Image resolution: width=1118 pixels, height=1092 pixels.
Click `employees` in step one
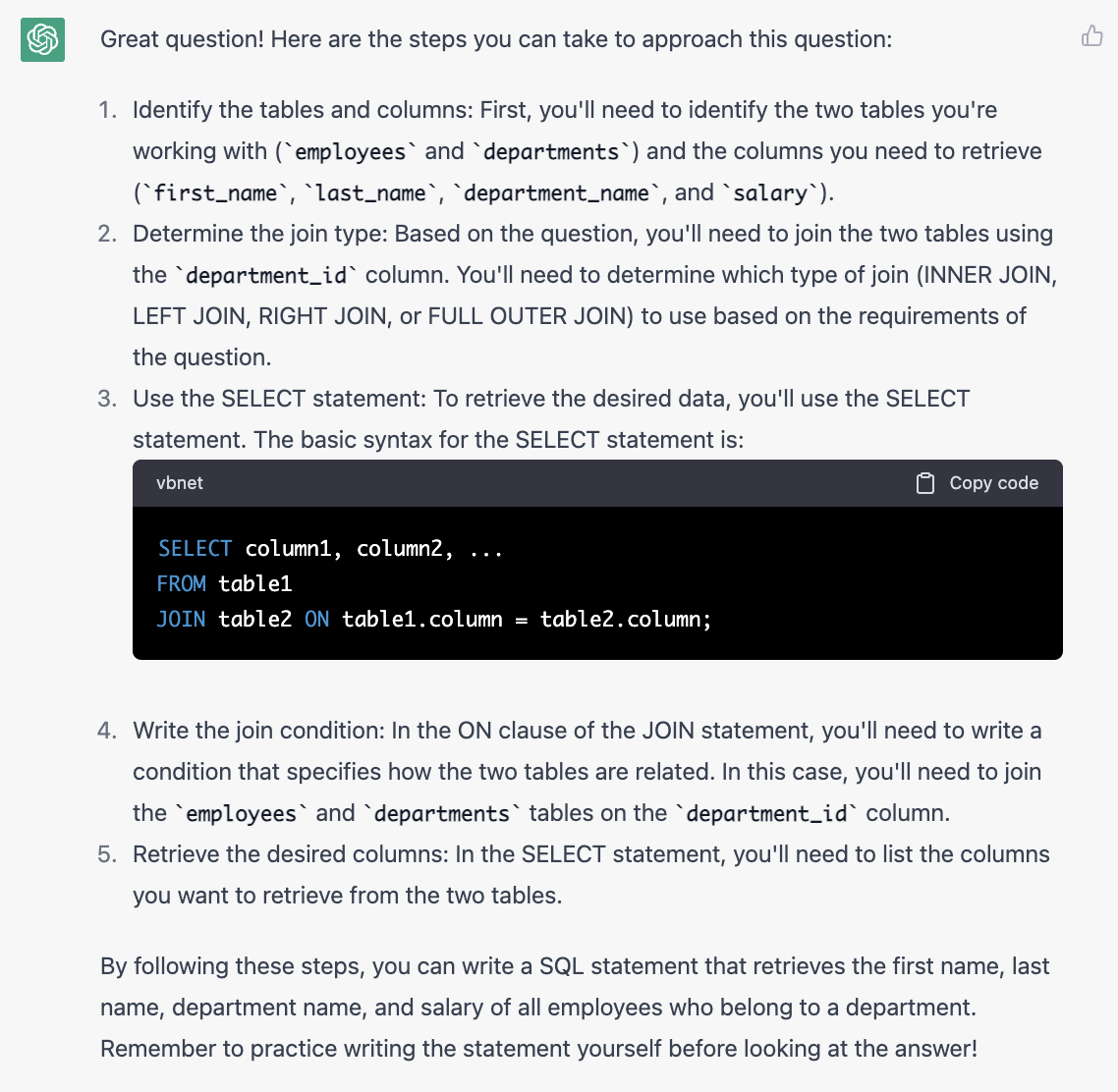coord(350,151)
